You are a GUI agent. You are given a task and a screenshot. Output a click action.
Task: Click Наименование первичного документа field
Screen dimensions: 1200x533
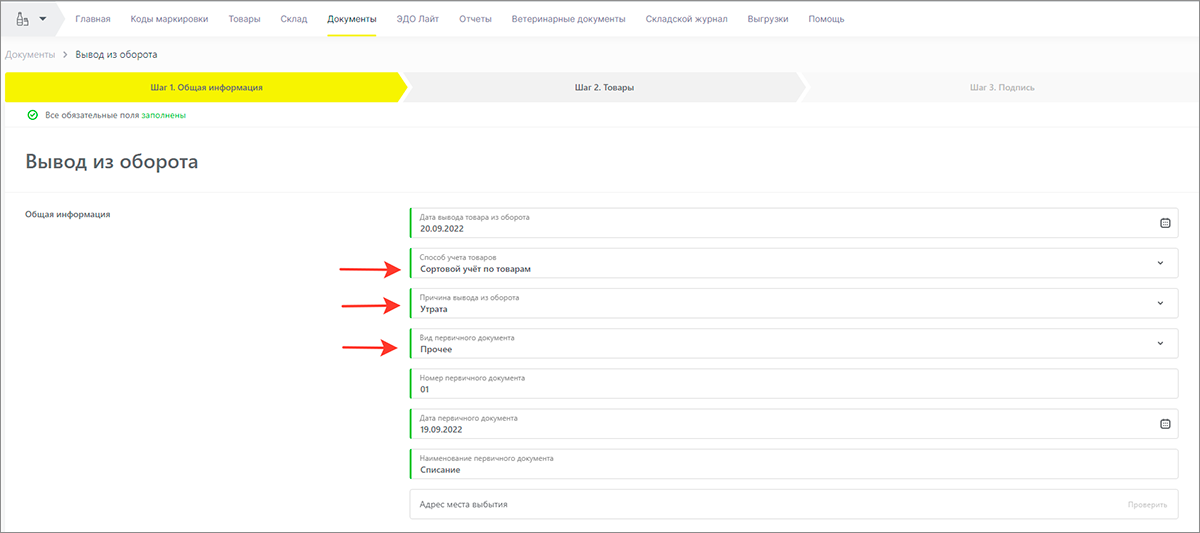coord(794,464)
